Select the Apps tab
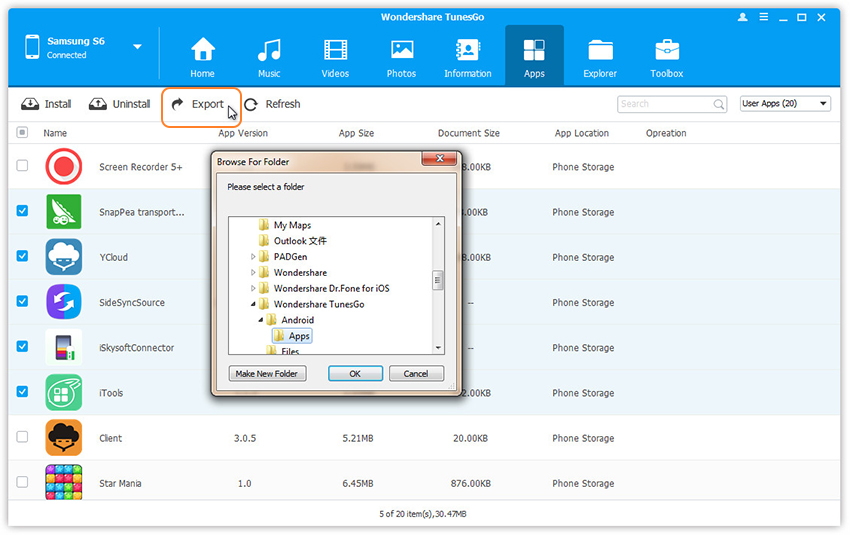Viewport: 850px width, 535px height. click(534, 57)
